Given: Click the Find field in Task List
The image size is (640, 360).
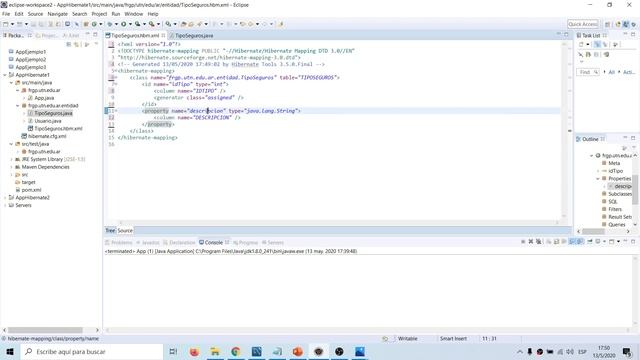Looking at the screenshot, I should click(588, 72).
